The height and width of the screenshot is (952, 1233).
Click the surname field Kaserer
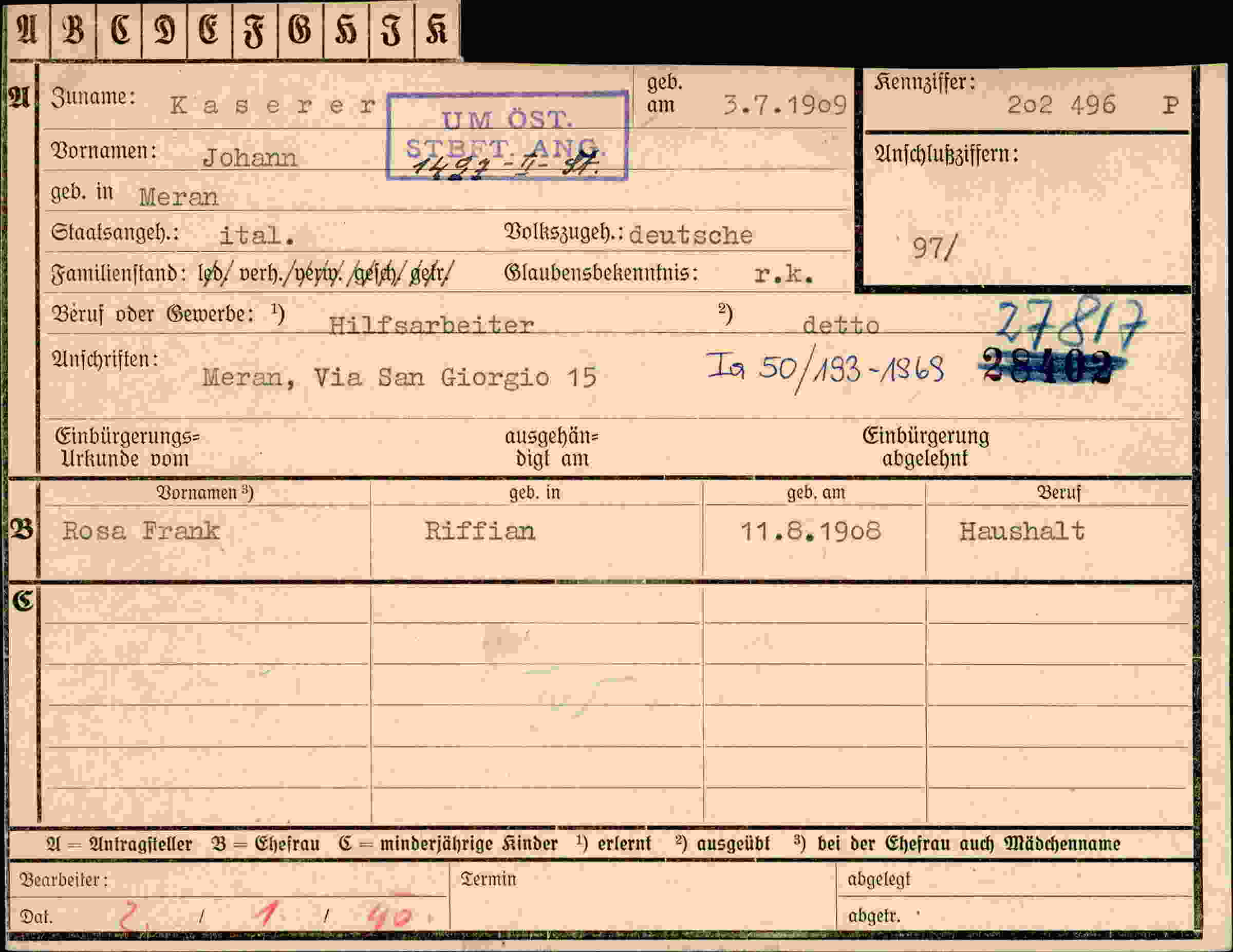click(x=273, y=106)
